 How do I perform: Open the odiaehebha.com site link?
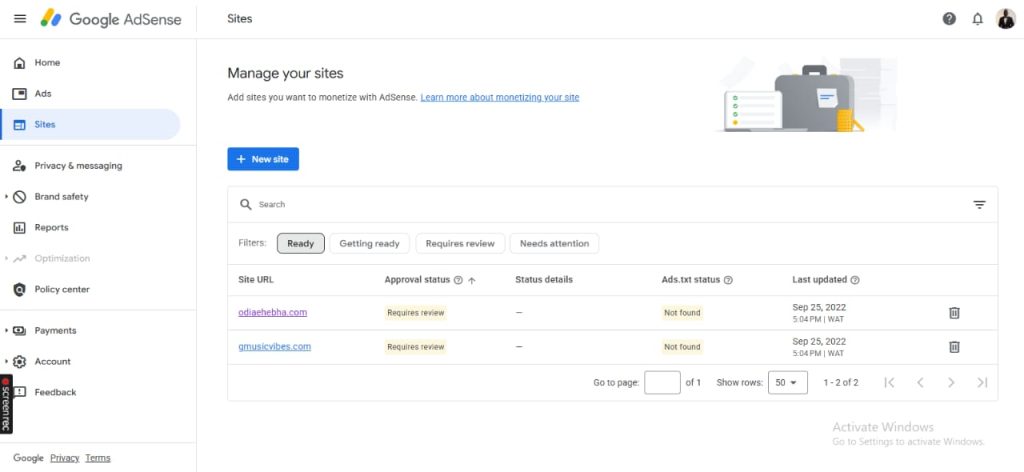(272, 312)
